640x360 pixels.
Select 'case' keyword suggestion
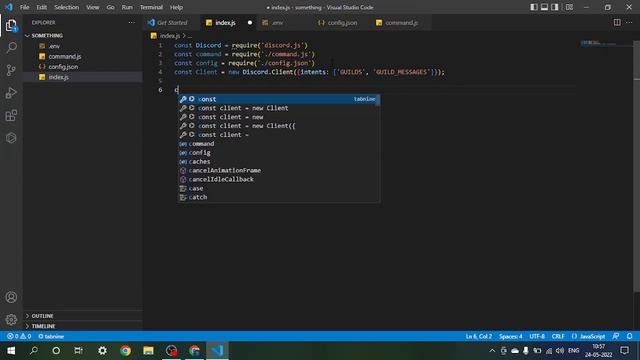tap(279, 188)
